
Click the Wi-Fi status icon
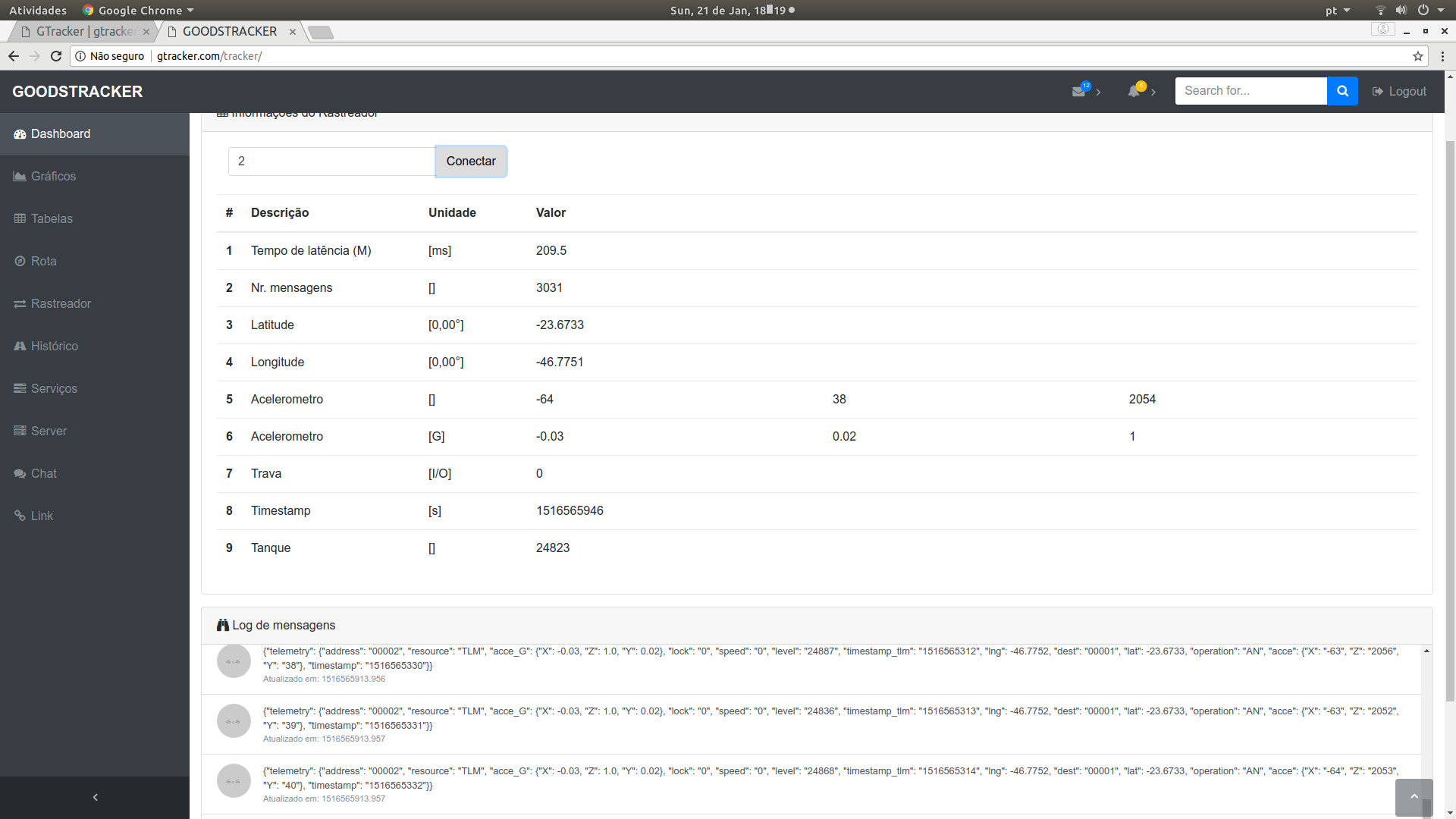pos(1381,10)
